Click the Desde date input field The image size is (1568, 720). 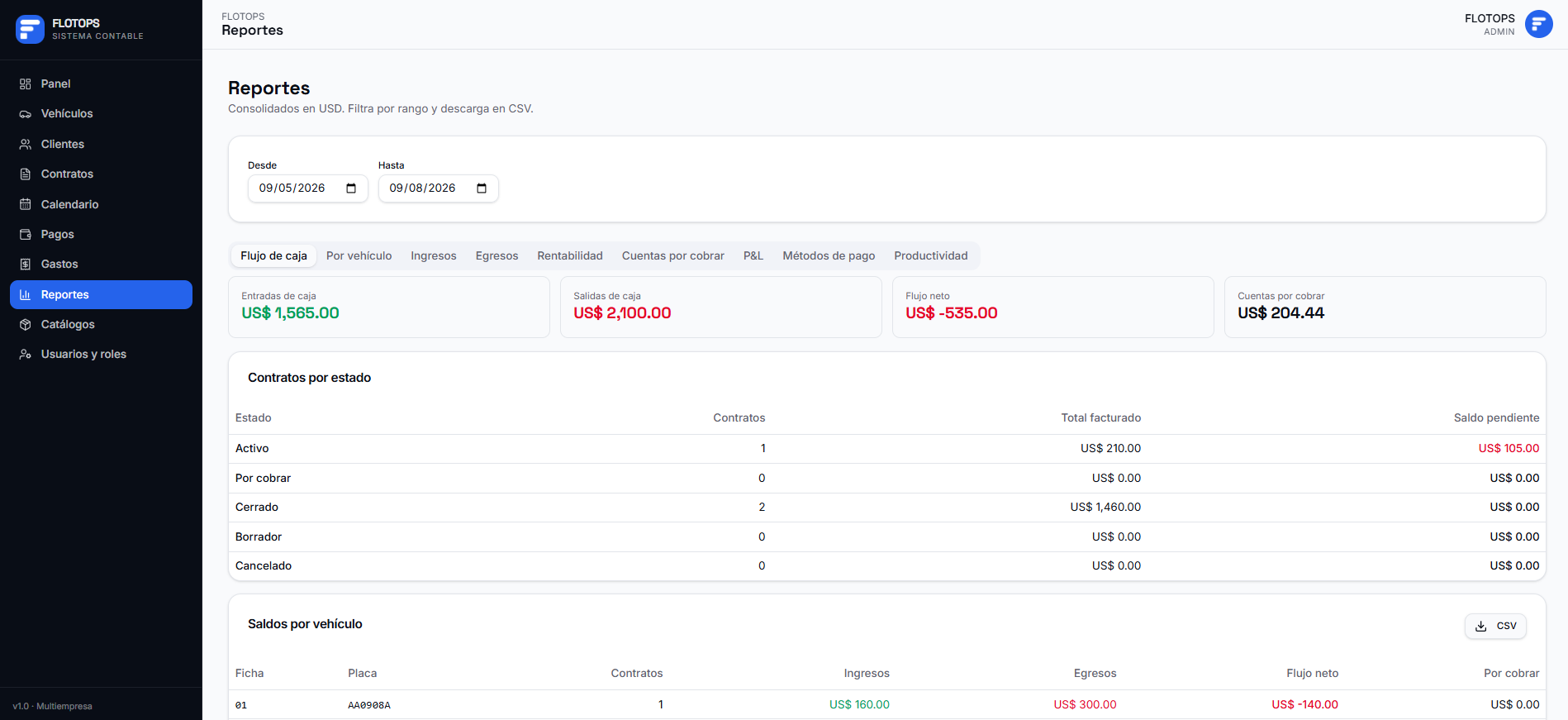pyautogui.click(x=307, y=188)
